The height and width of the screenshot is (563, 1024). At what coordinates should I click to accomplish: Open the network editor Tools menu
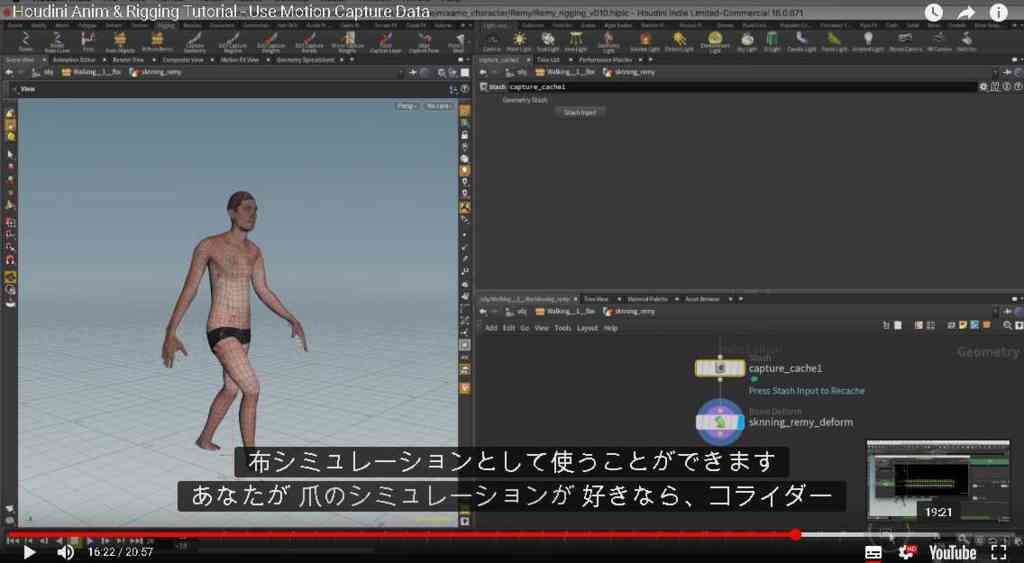[563, 328]
